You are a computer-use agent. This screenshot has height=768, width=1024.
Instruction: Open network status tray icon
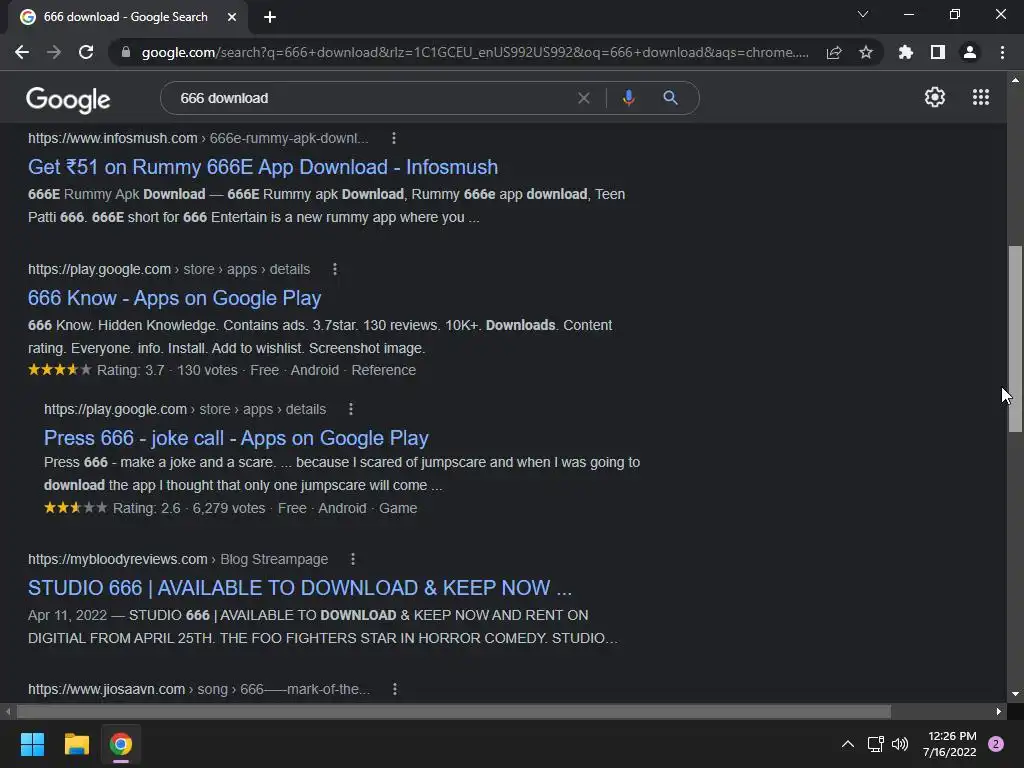coord(875,744)
